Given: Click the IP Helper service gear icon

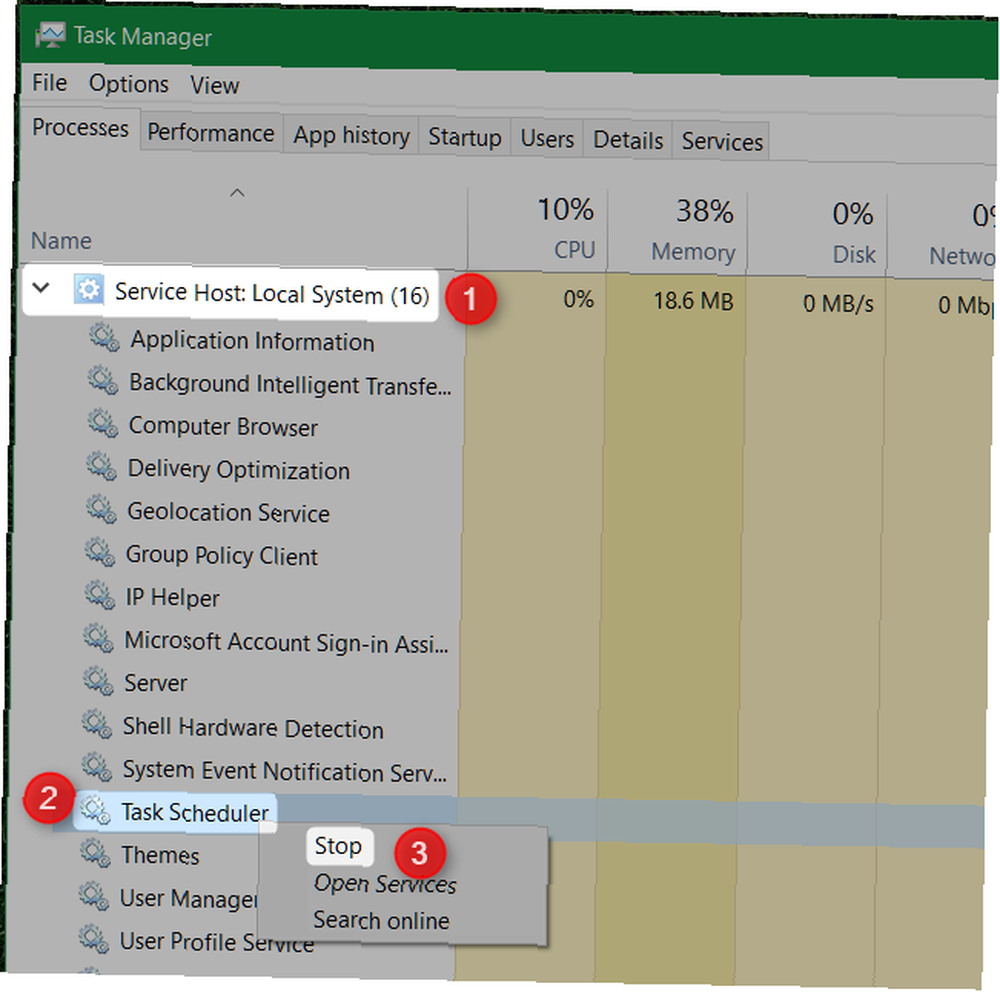Looking at the screenshot, I should pyautogui.click(x=100, y=595).
